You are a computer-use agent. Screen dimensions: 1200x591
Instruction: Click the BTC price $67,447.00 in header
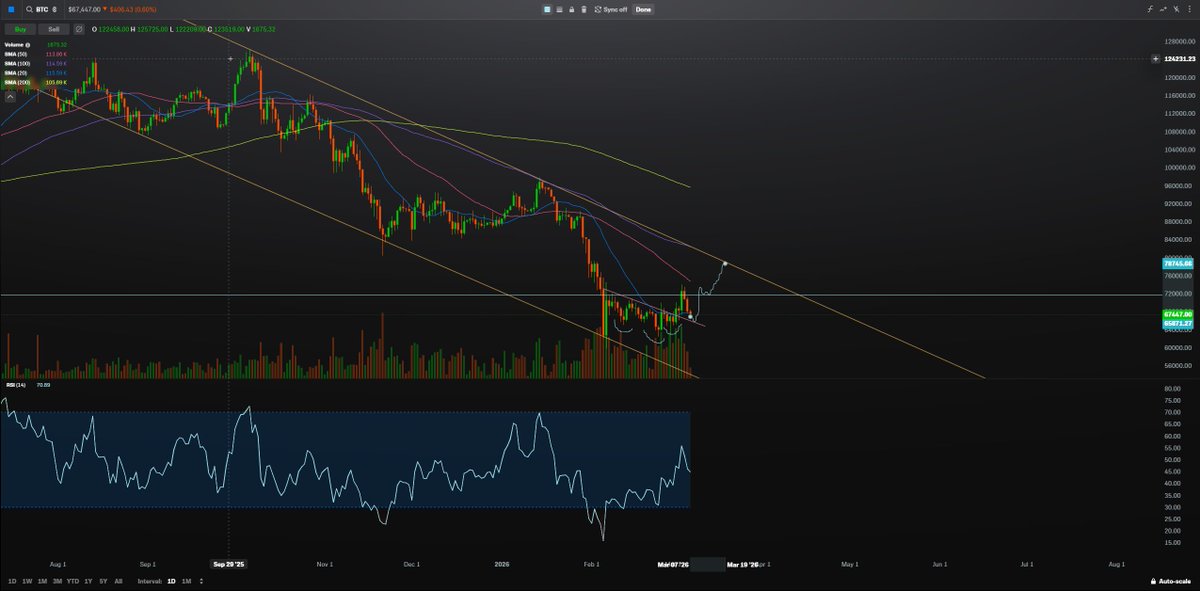point(84,9)
